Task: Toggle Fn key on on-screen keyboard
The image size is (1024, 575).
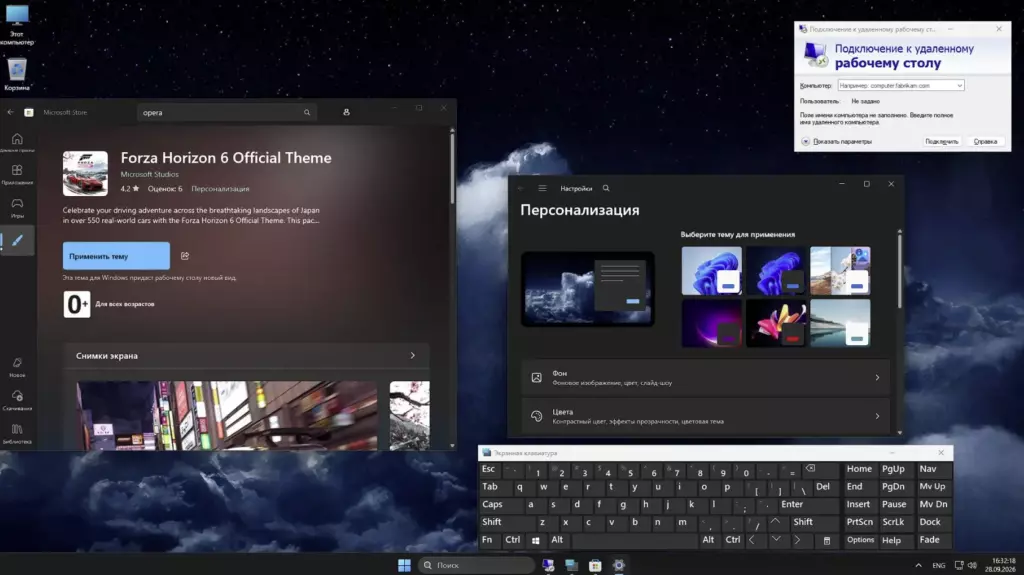Action: pos(489,540)
